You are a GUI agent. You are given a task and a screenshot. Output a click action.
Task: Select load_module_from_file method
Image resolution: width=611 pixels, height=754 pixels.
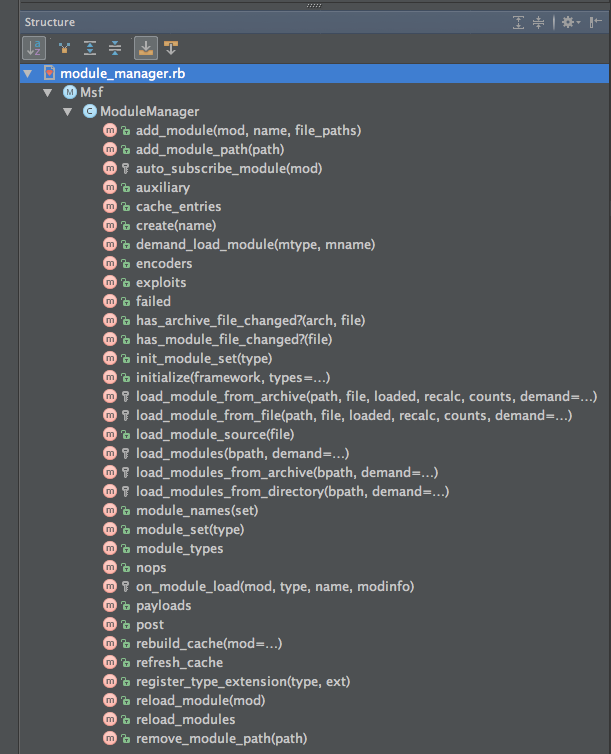click(x=354, y=415)
